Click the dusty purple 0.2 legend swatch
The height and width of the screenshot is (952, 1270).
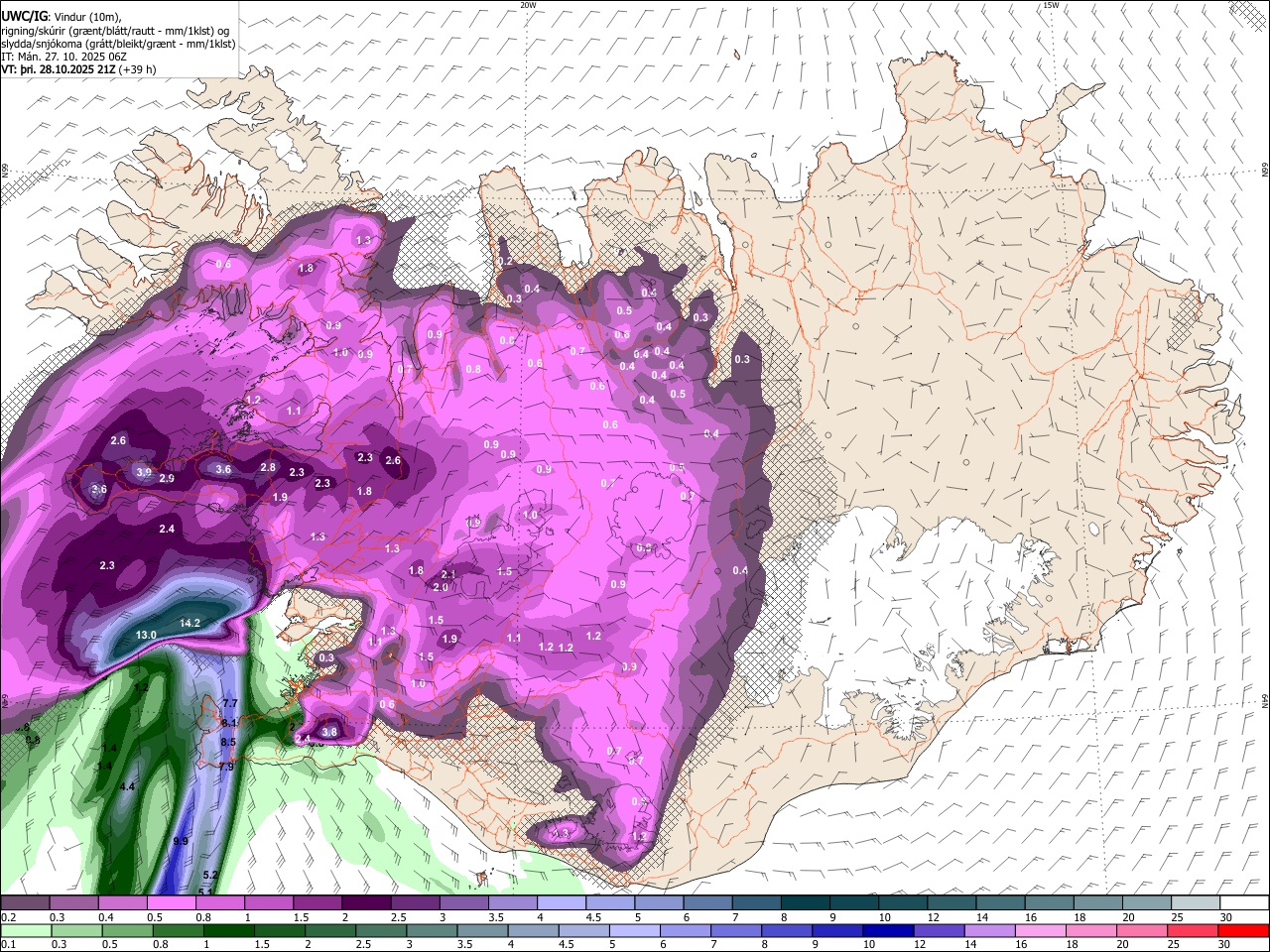[x=25, y=903]
